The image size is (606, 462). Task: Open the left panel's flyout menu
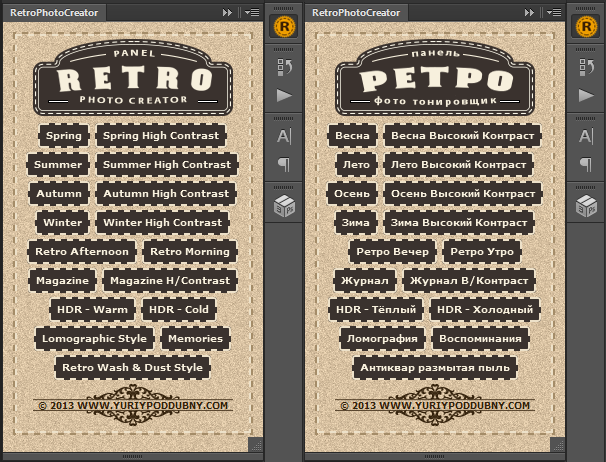[251, 11]
